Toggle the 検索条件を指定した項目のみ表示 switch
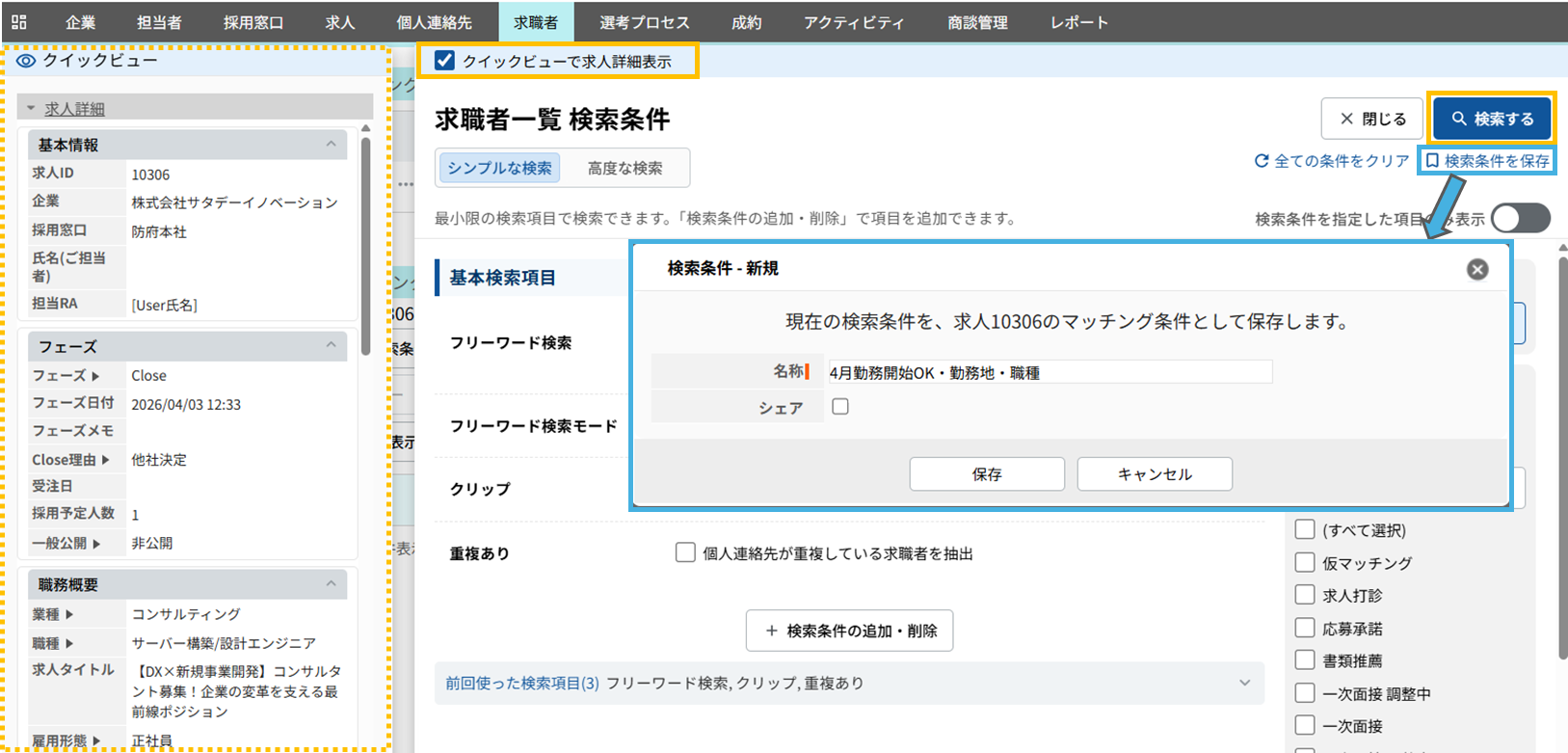This screenshot has width=1568, height=753. pyautogui.click(x=1520, y=219)
